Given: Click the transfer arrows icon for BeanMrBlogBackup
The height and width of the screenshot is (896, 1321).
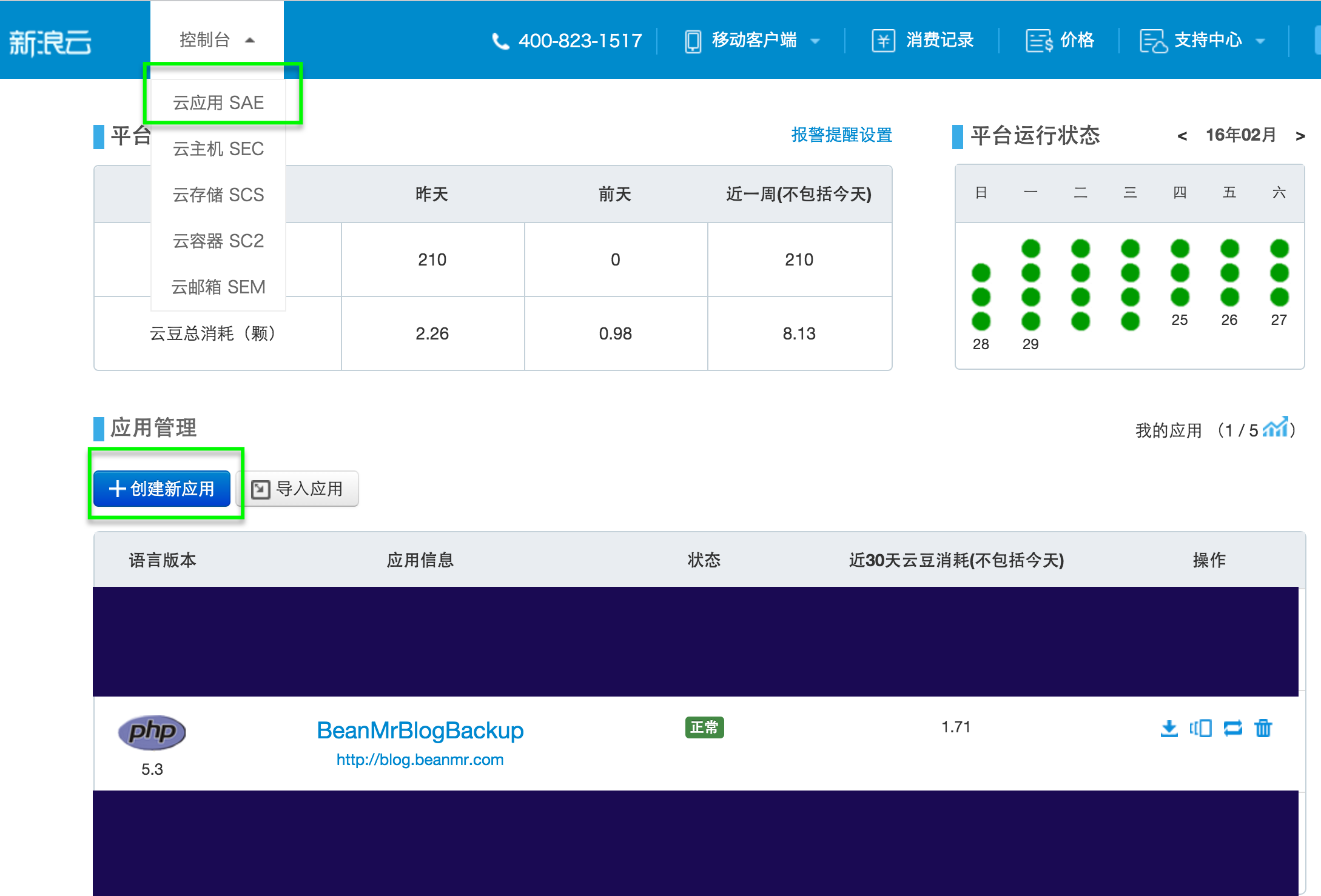Looking at the screenshot, I should [1232, 728].
